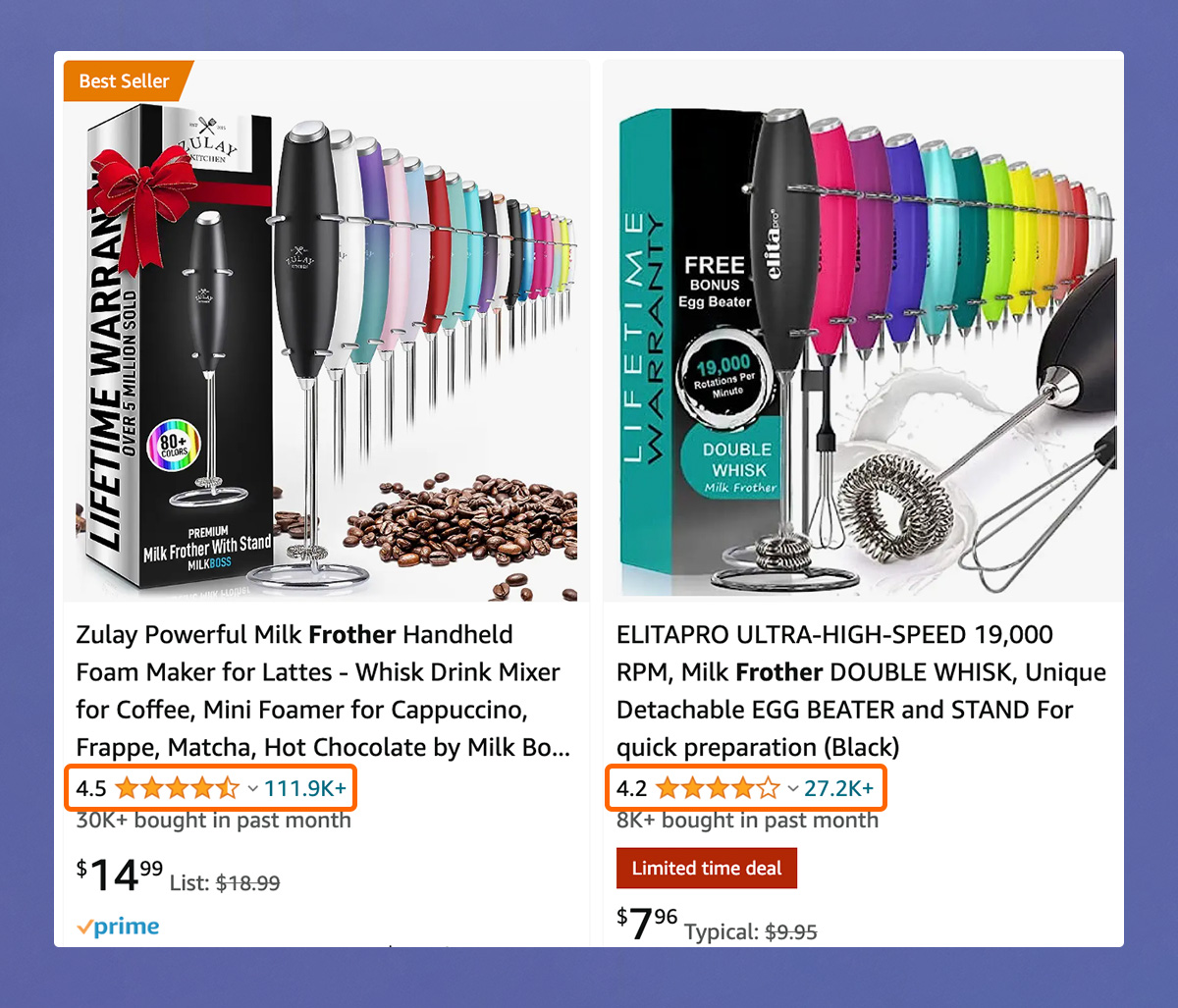This screenshot has height=1008, width=1178.
Task: Click the Limited time deal badge
Action: tap(707, 869)
